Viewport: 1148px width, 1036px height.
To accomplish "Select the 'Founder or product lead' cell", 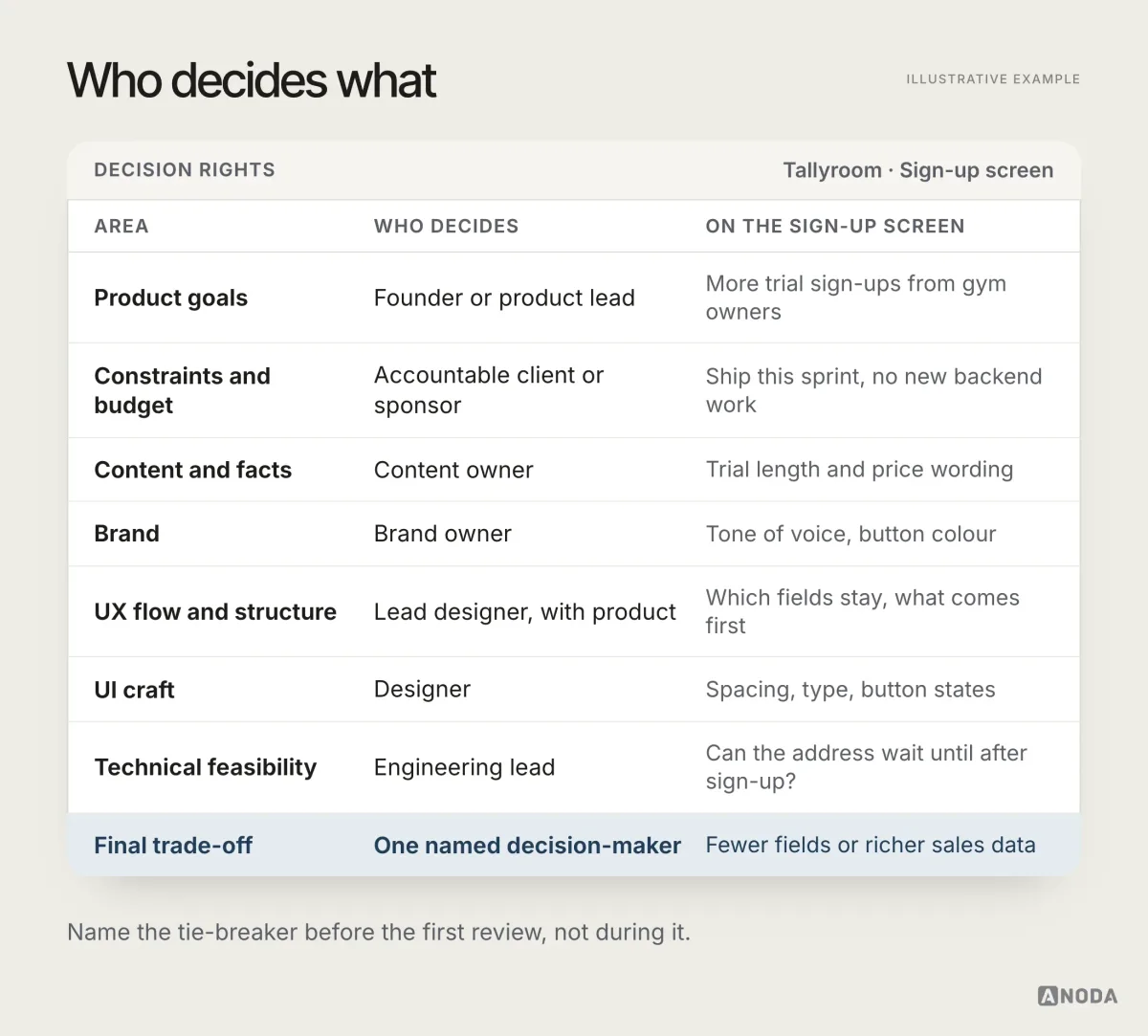I will [504, 298].
